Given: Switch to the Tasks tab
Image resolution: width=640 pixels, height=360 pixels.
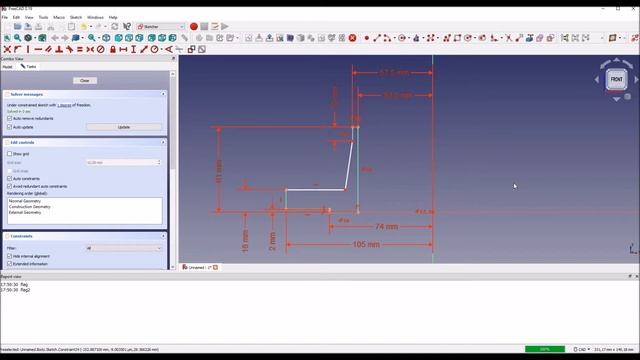Looking at the screenshot, I should 29,67.
